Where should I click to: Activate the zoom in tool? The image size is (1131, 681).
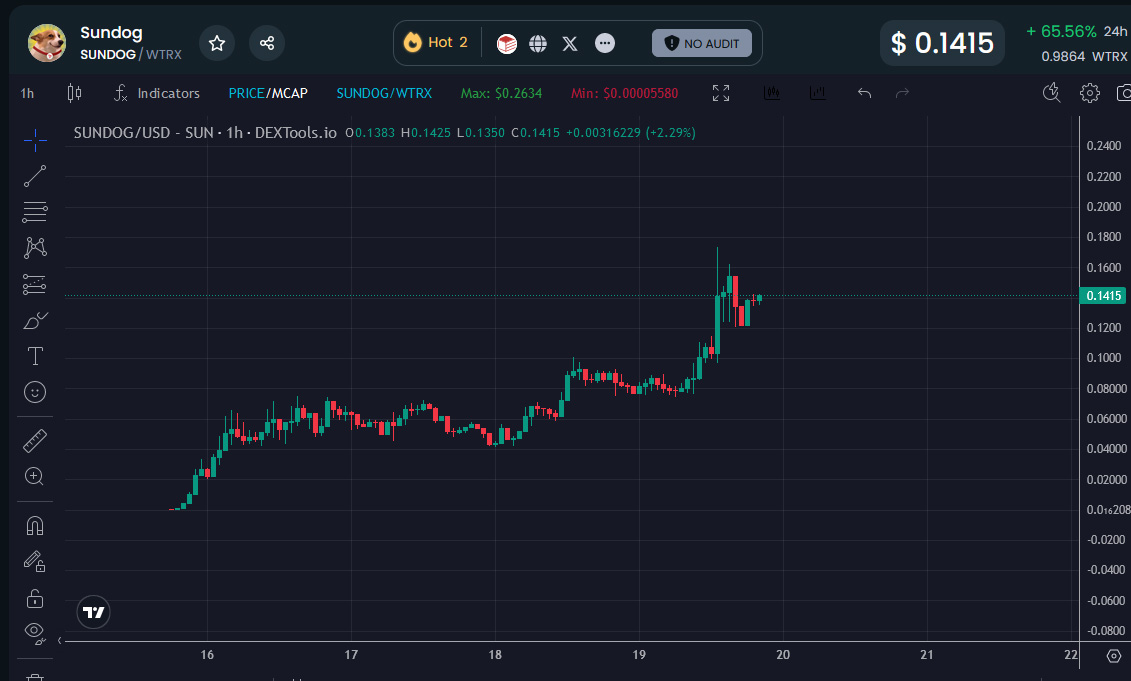[35, 476]
